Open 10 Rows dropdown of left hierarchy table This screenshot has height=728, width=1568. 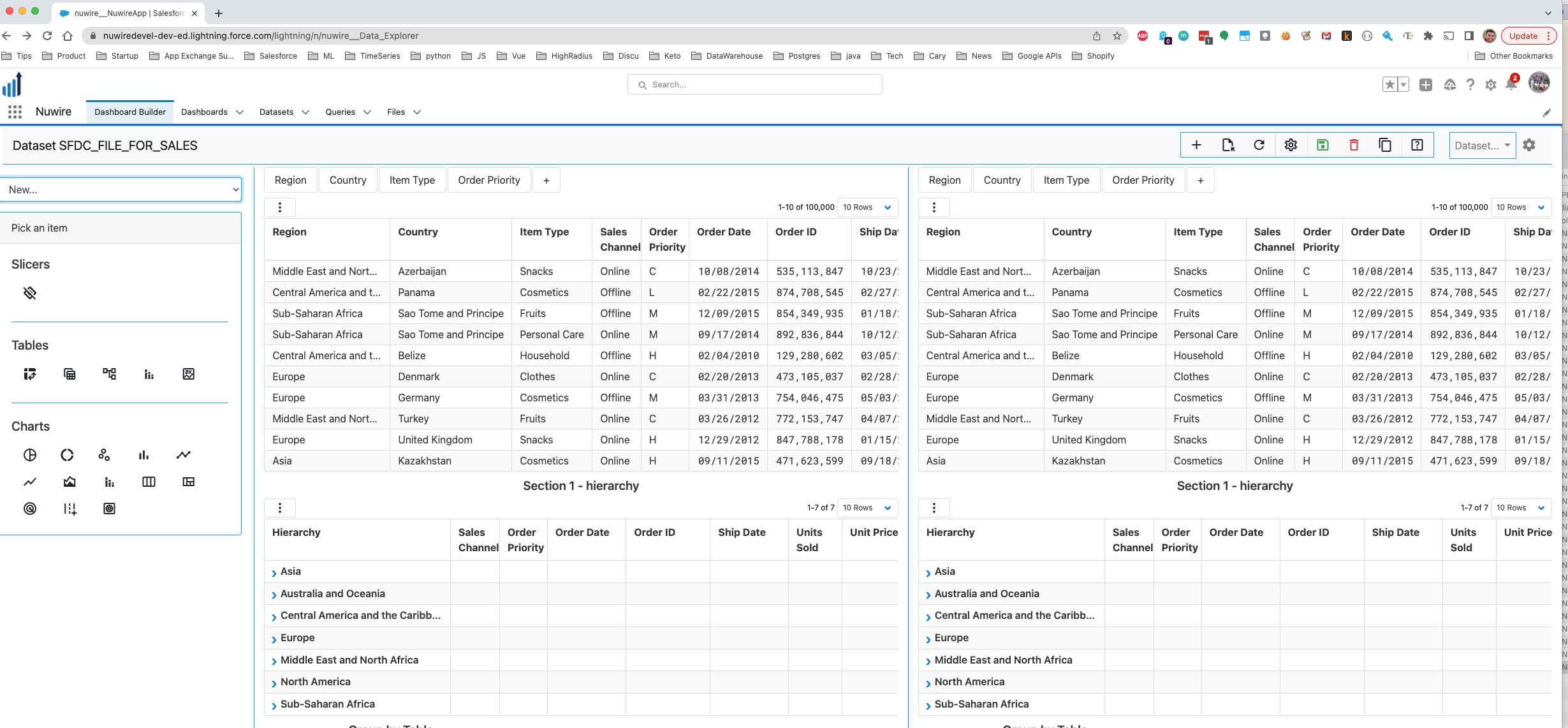click(x=867, y=508)
